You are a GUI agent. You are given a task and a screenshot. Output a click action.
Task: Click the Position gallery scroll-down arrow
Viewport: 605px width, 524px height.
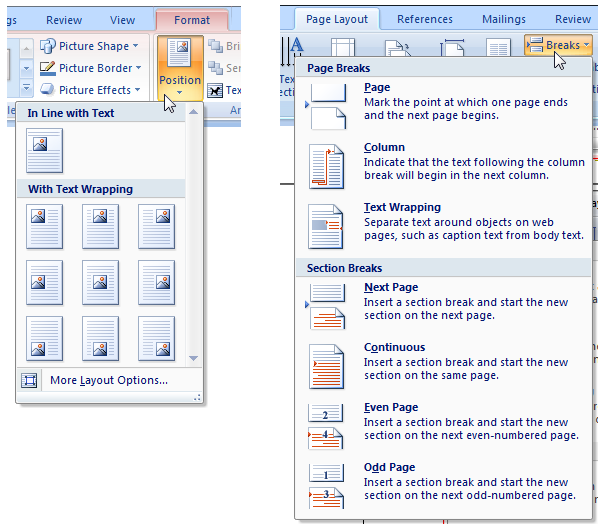click(194, 358)
